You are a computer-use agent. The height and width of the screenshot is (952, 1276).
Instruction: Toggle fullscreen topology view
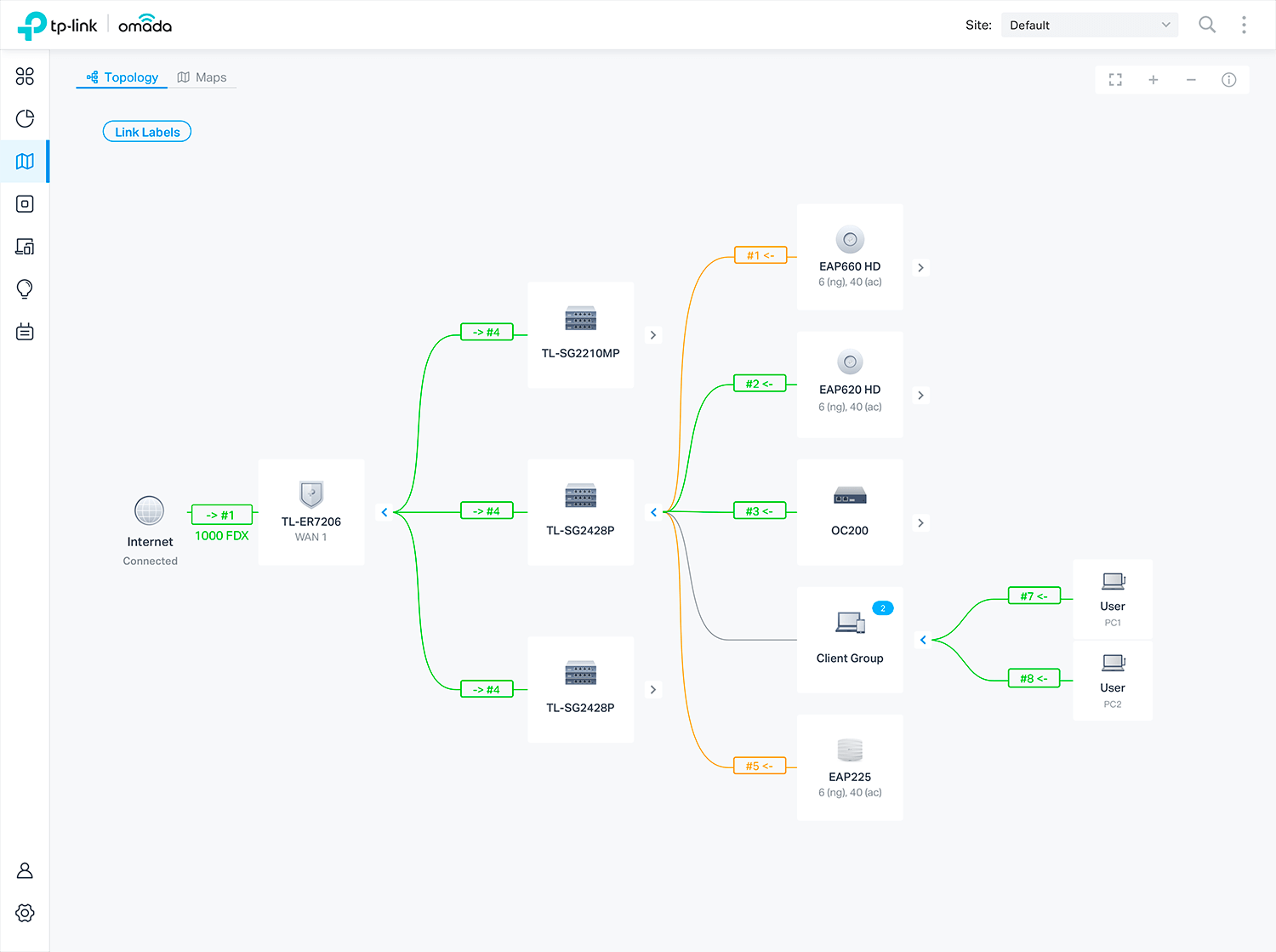1115,80
